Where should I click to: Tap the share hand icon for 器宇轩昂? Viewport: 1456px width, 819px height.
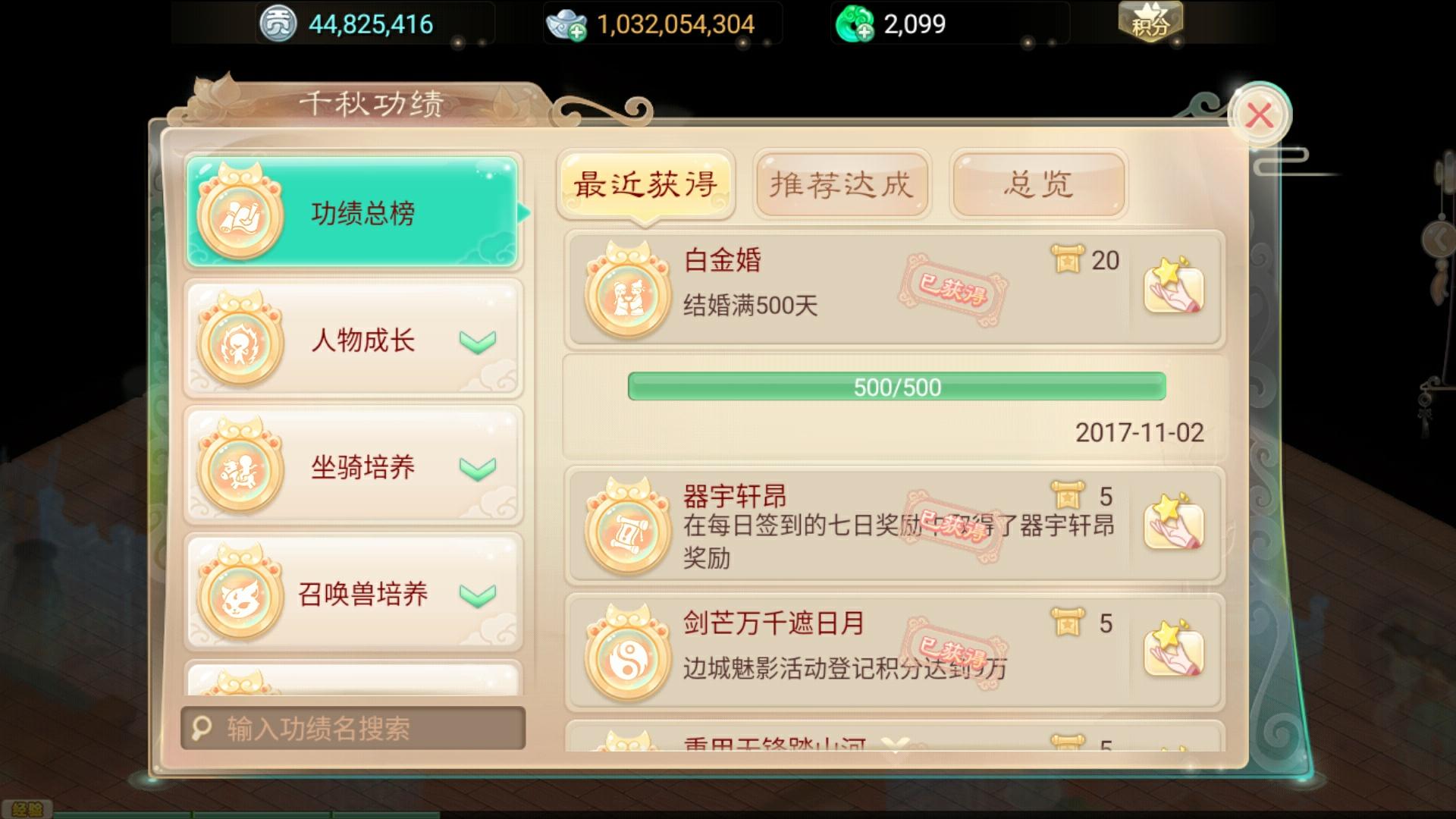point(1173,522)
